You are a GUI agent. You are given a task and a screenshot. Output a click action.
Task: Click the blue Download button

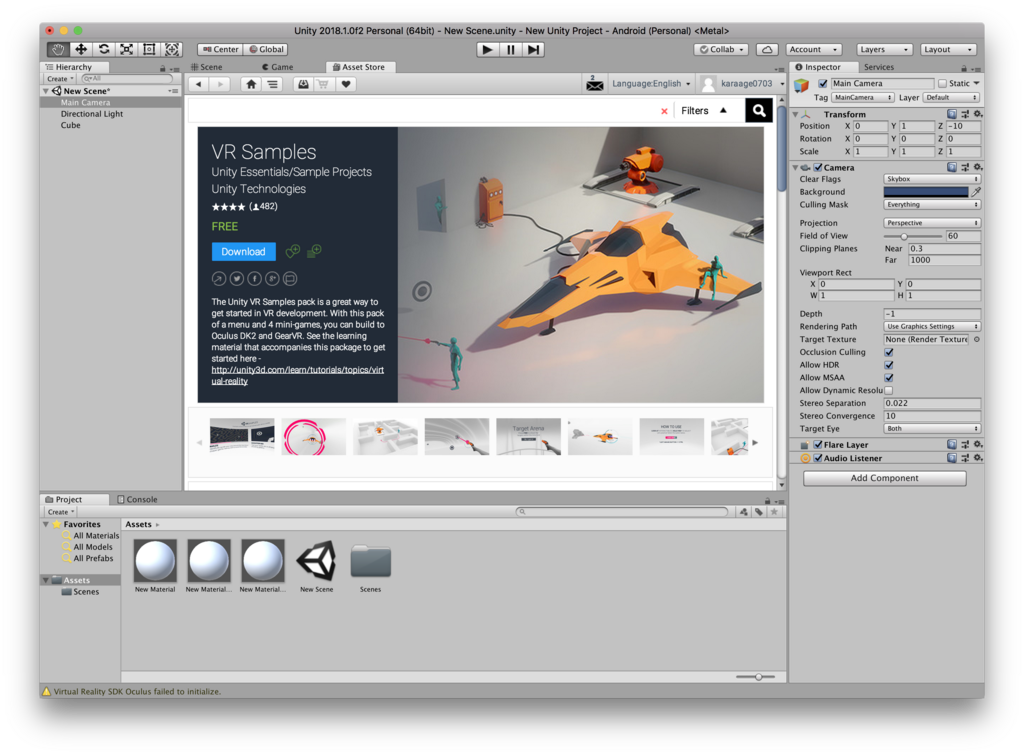click(244, 251)
